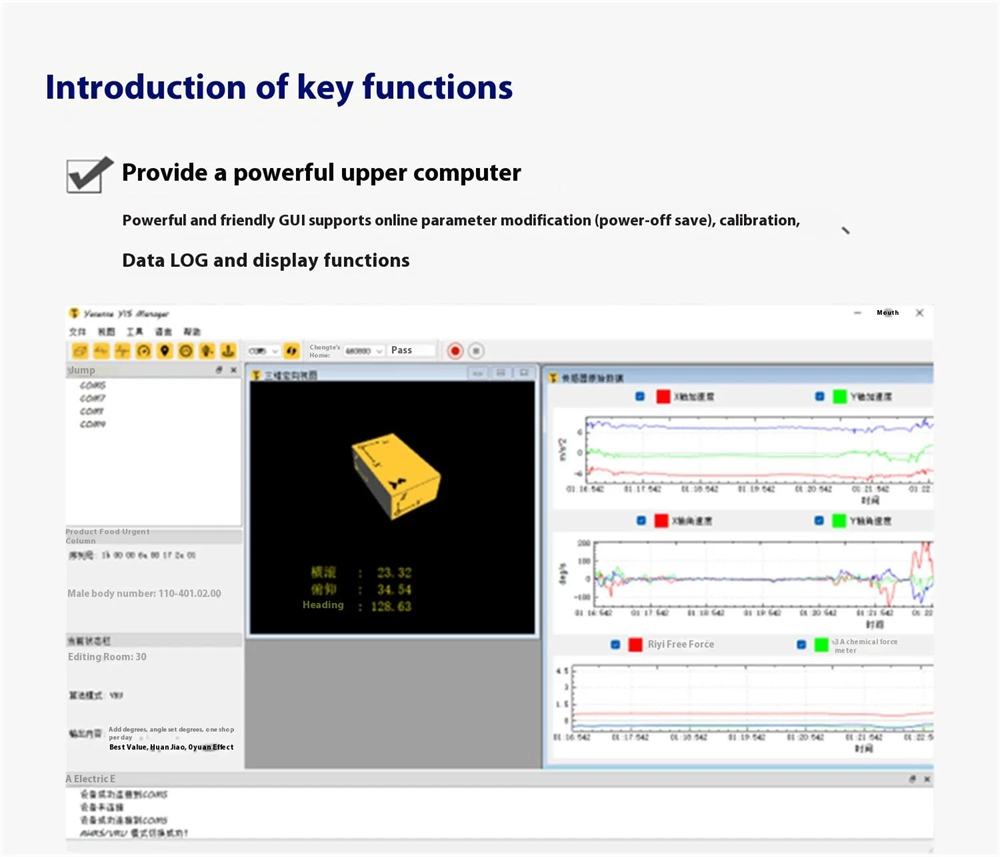
Task: Click the first yellow toolbar icon
Action: 80,351
